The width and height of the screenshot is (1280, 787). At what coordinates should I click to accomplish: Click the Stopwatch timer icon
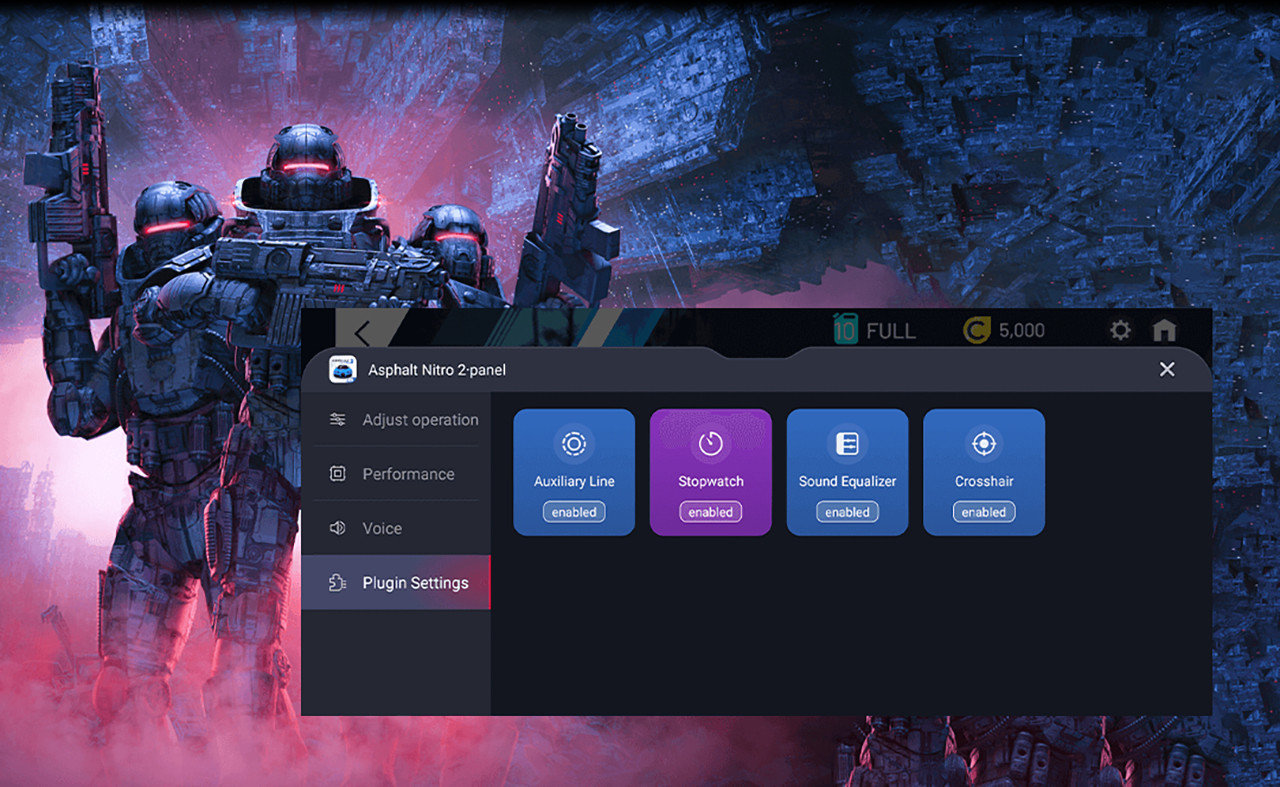[711, 444]
